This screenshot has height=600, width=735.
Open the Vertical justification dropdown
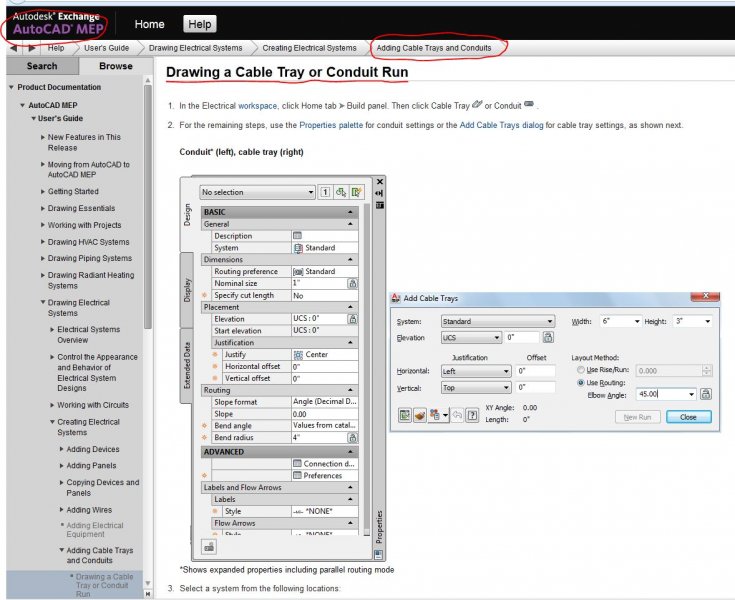pyautogui.click(x=476, y=388)
